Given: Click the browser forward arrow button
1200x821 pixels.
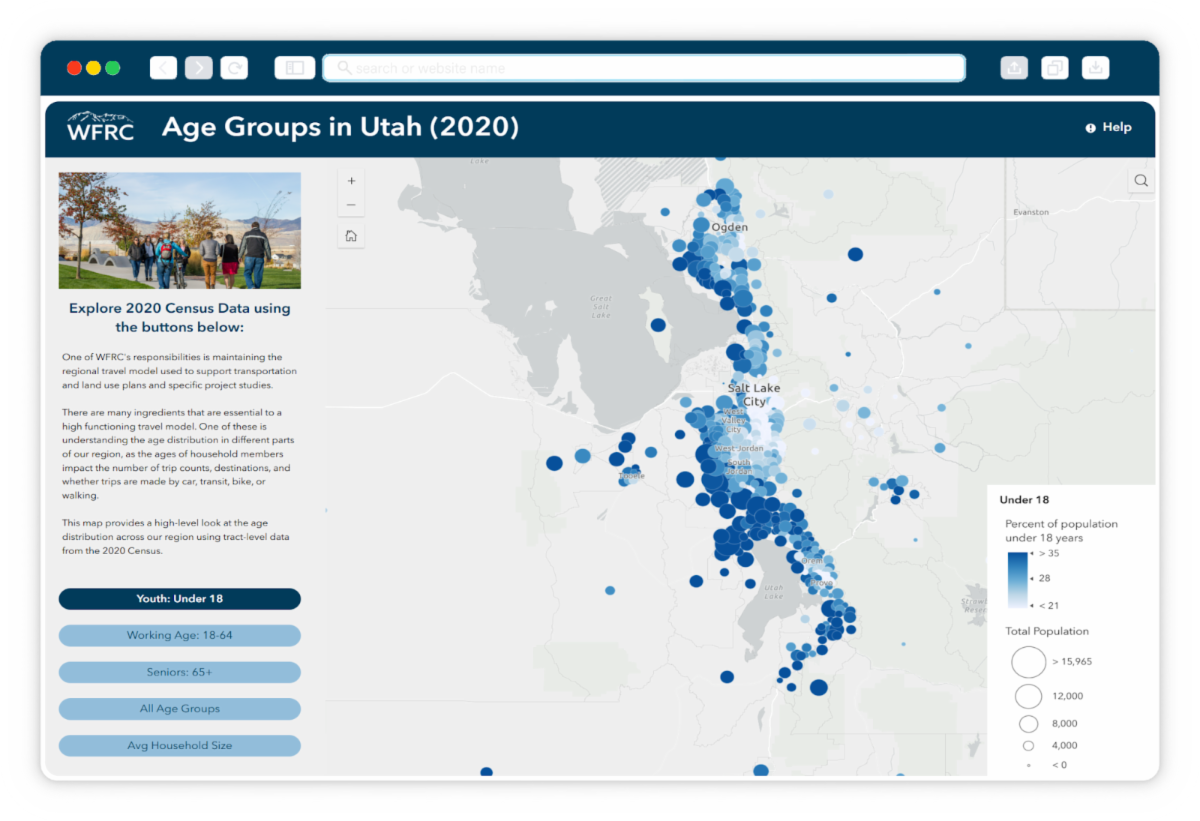Looking at the screenshot, I should coord(199,68).
